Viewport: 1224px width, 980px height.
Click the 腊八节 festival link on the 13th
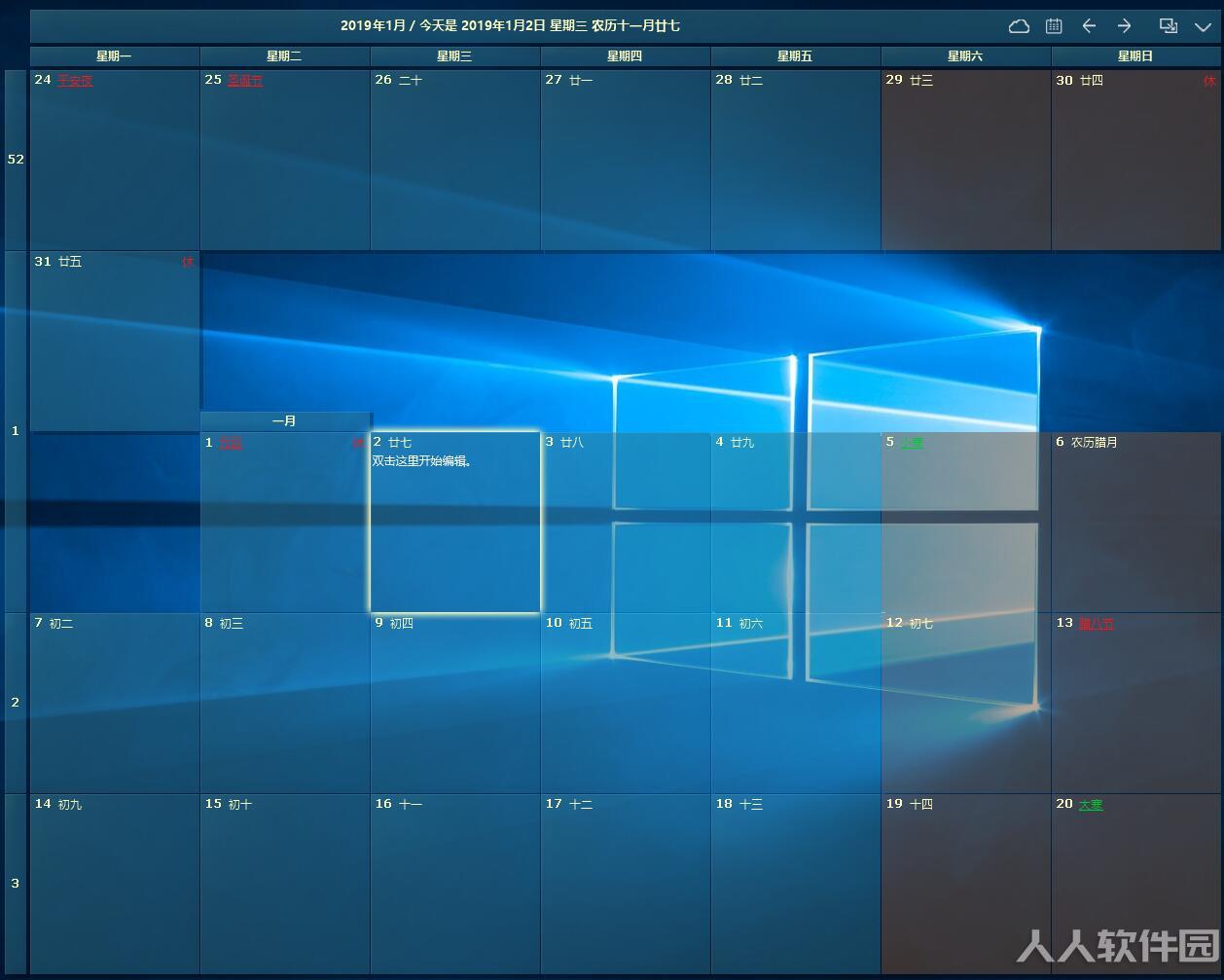(x=1097, y=624)
